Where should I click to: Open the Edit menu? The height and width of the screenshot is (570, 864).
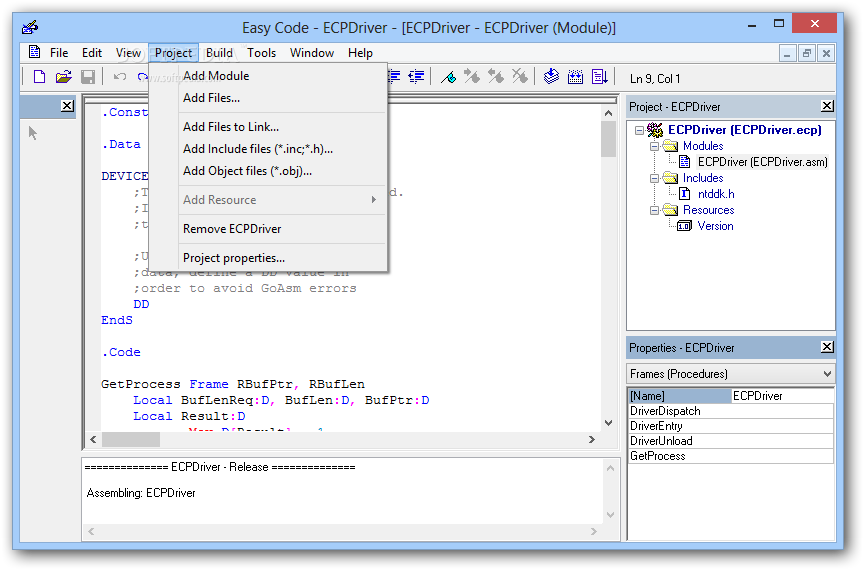tap(91, 53)
